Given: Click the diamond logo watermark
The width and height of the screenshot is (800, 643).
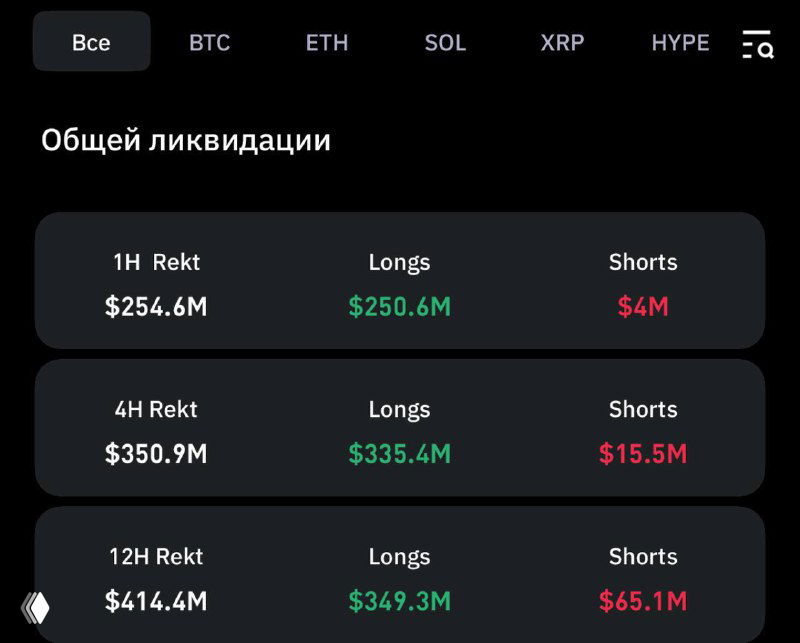Looking at the screenshot, I should 36,608.
